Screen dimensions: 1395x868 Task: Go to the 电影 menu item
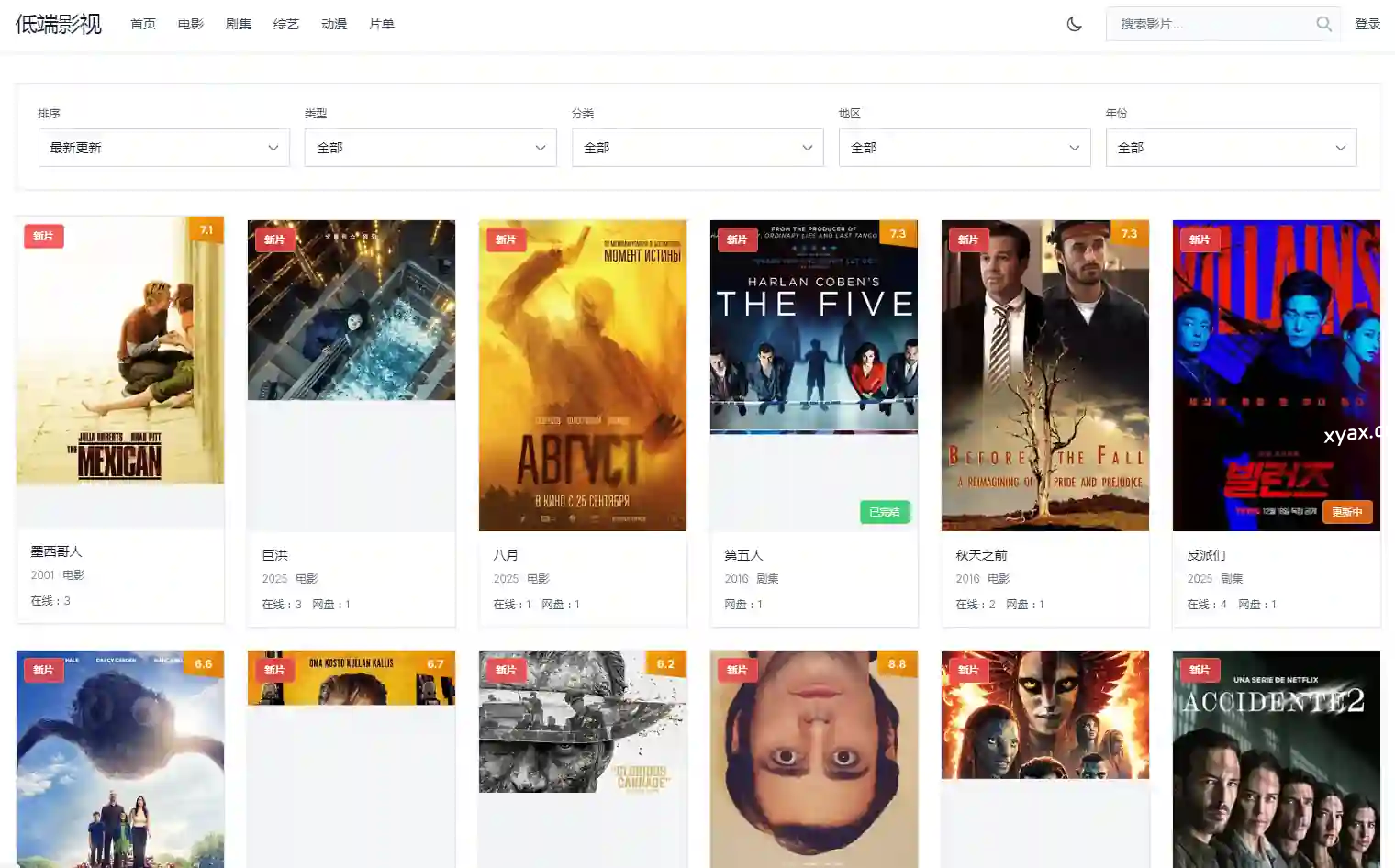[x=191, y=24]
